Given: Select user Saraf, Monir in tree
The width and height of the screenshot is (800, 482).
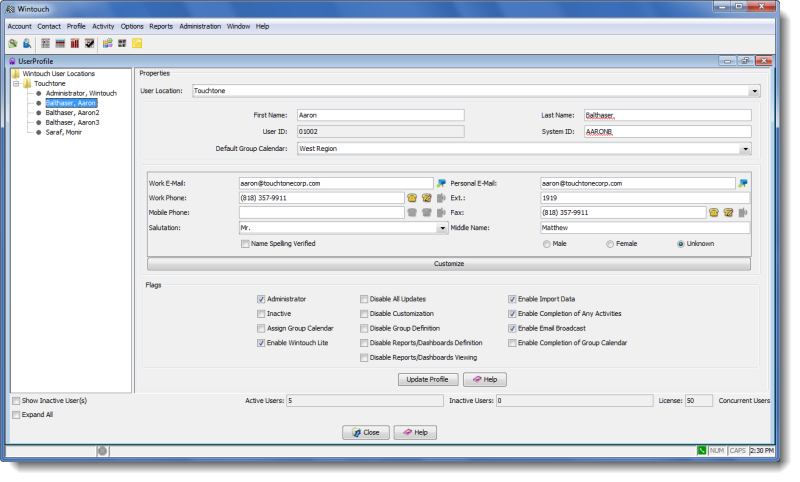Looking at the screenshot, I should click(64, 133).
